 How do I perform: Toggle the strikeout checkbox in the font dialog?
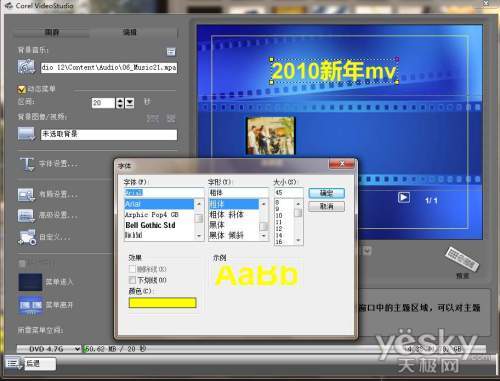click(x=132, y=269)
